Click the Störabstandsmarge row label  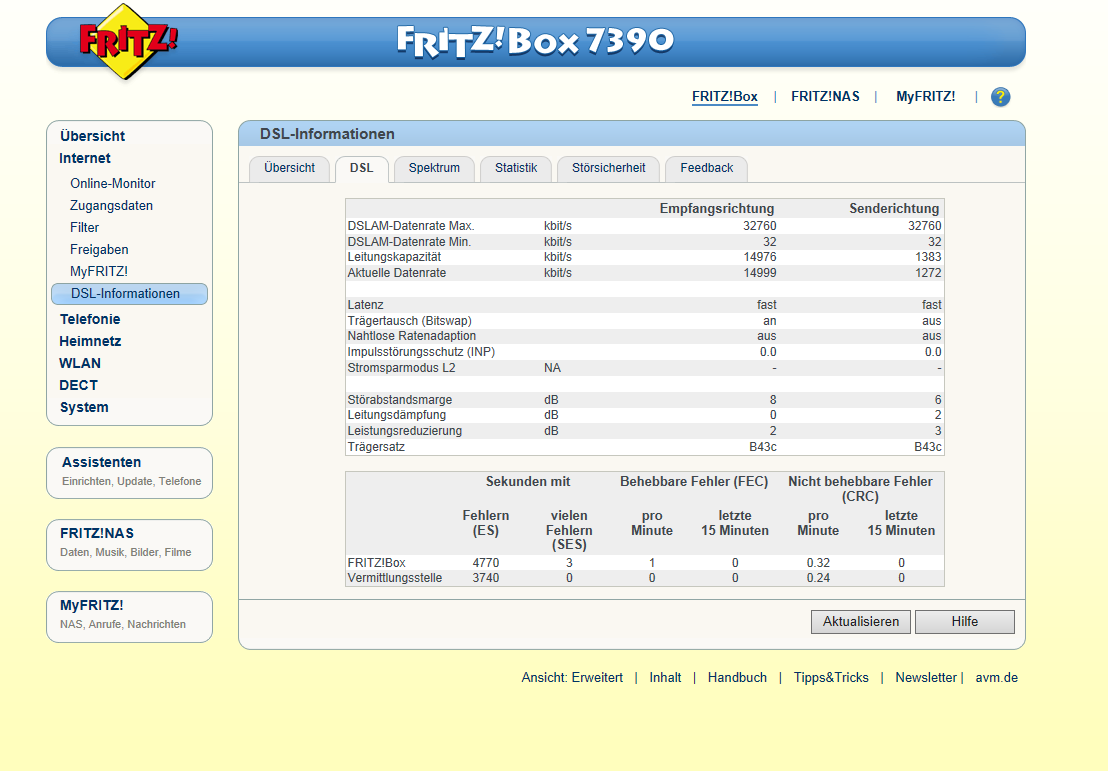tap(399, 400)
